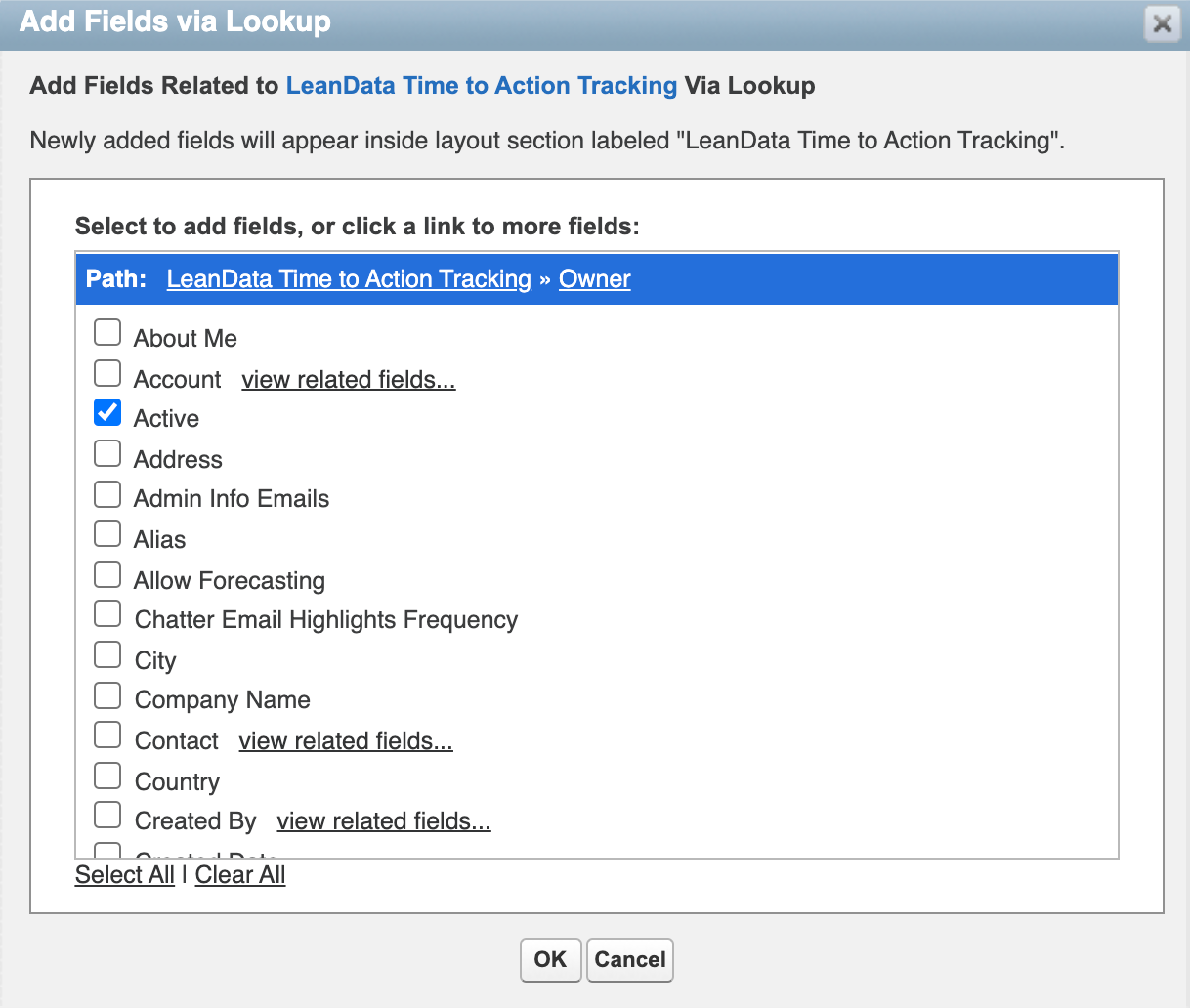Select Chatter Email Highlights Frequency checkbox
This screenshot has height=1008, width=1190.
tap(107, 614)
